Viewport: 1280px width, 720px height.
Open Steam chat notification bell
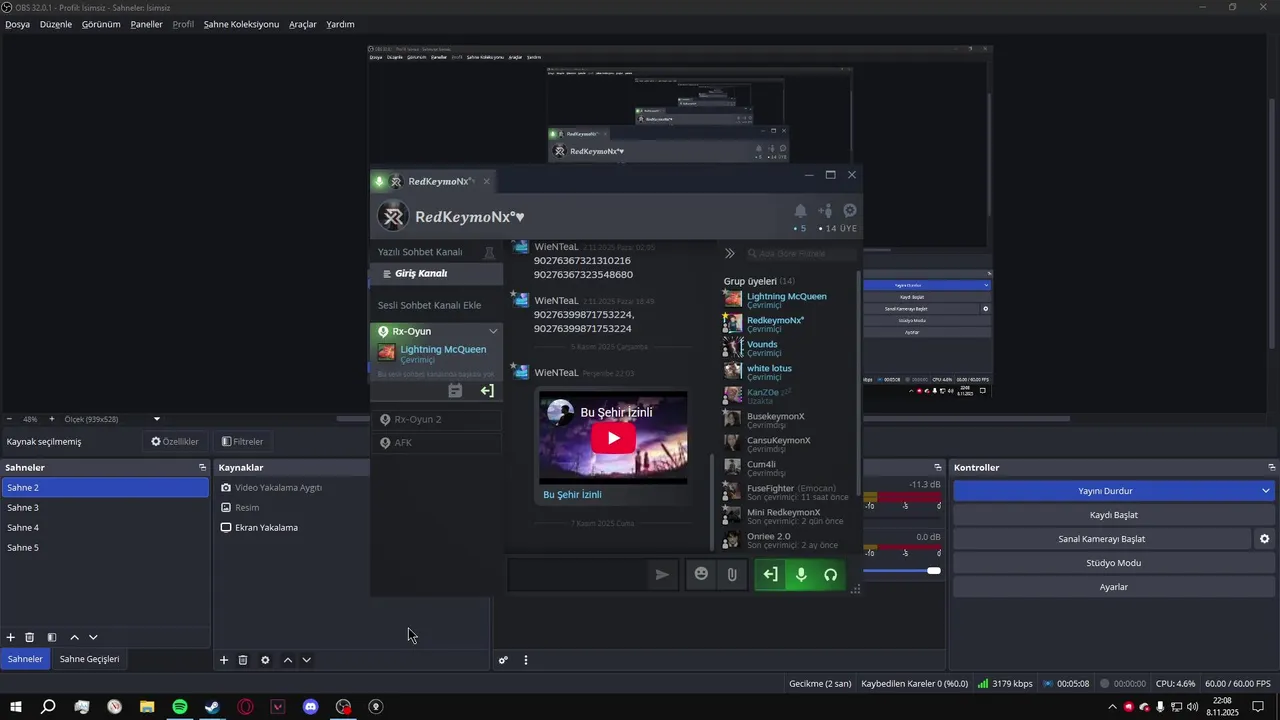[x=800, y=211]
